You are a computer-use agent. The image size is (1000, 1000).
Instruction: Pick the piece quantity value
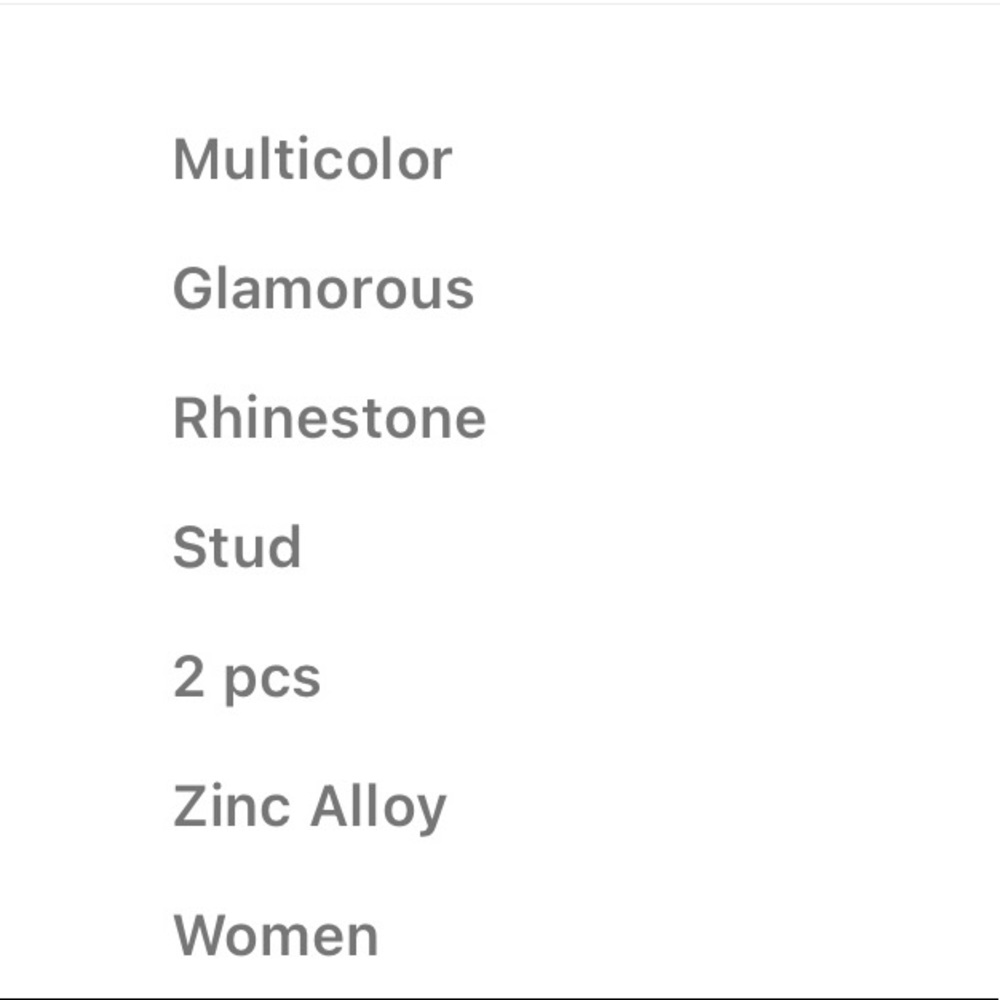coord(247,680)
